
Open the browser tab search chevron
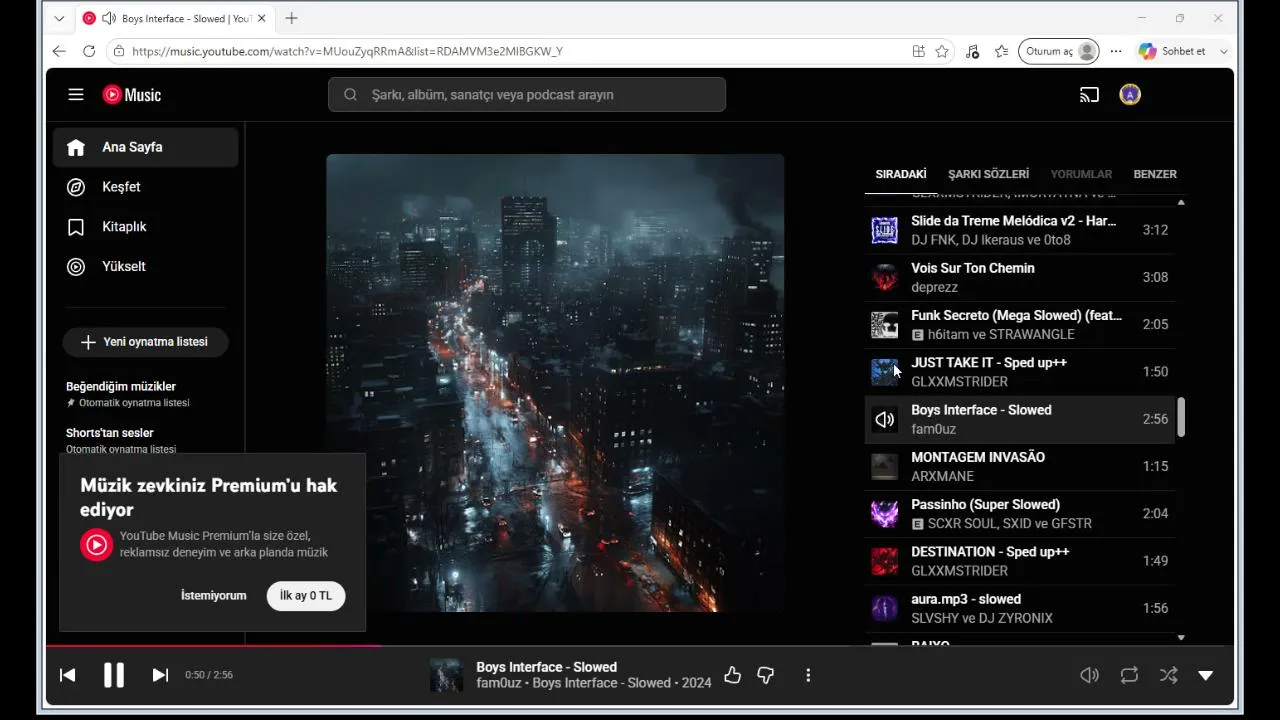click(59, 18)
